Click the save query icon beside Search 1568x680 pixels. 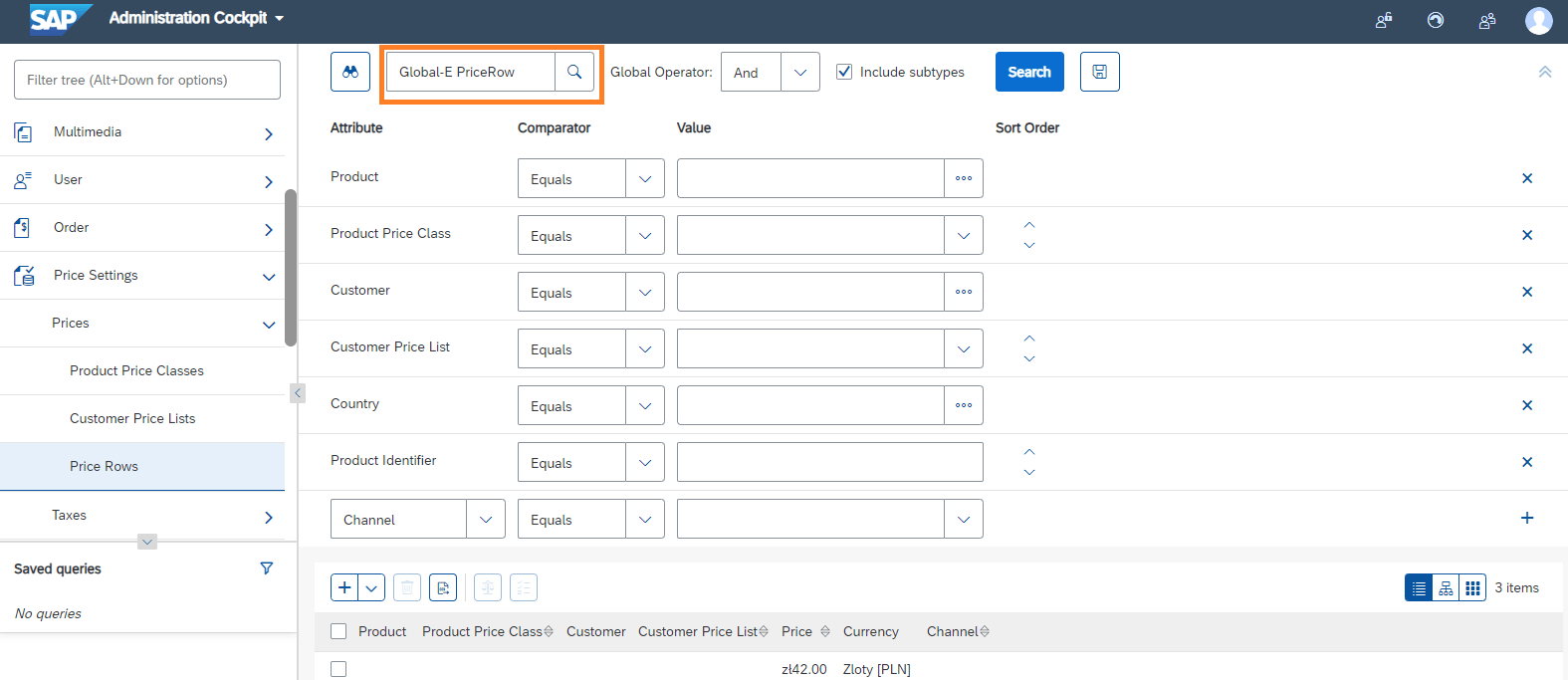[1100, 72]
